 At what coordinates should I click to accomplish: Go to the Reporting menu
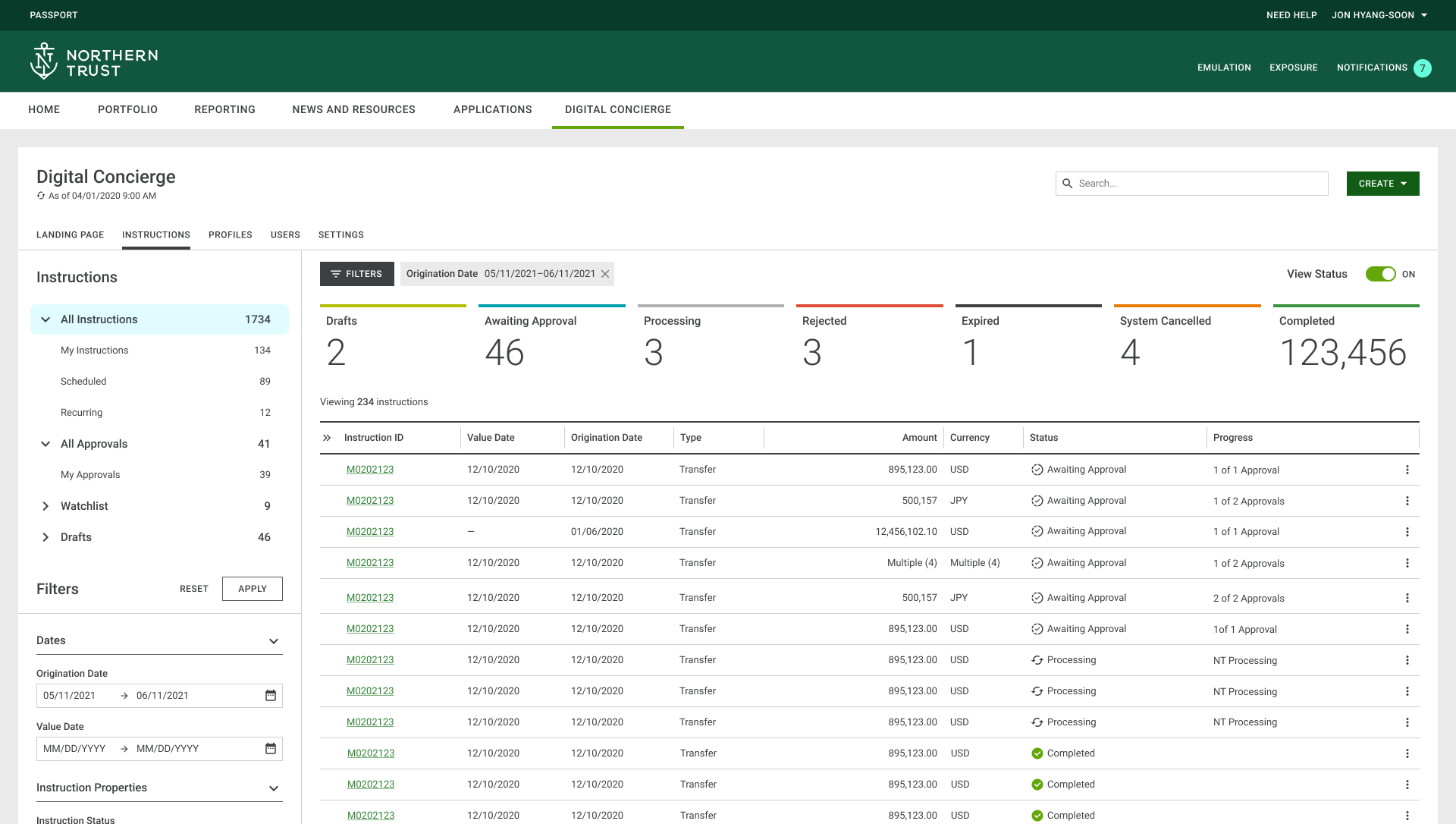224,110
